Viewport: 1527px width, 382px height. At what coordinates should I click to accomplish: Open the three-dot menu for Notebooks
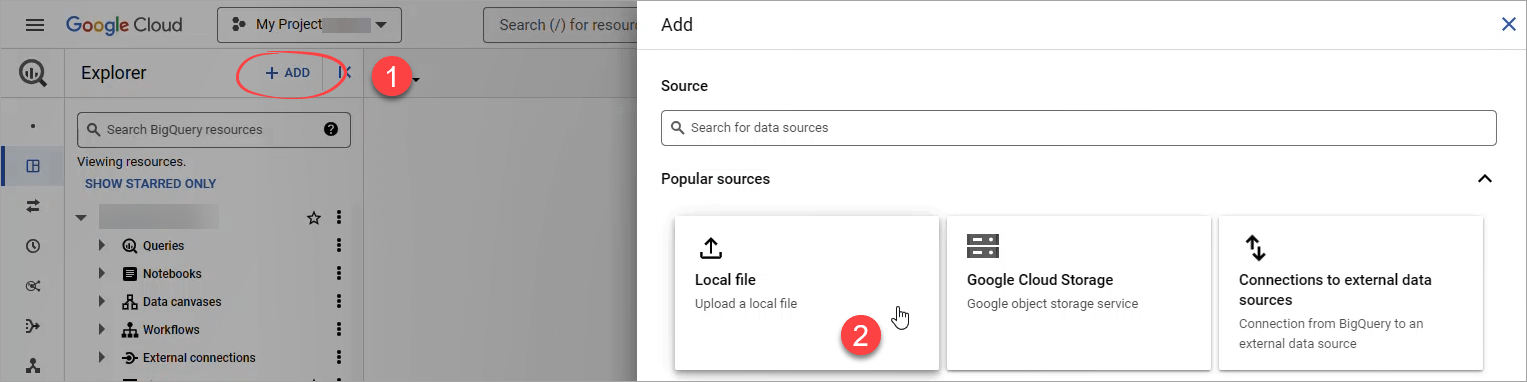point(339,273)
